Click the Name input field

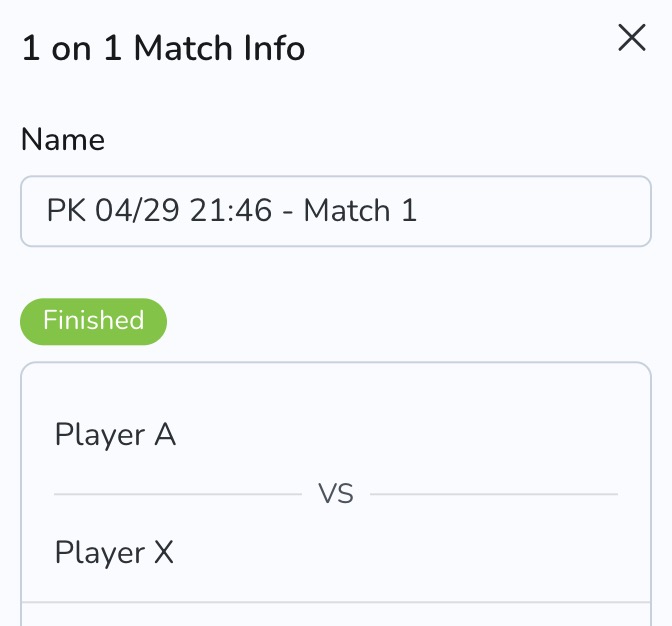(336, 211)
